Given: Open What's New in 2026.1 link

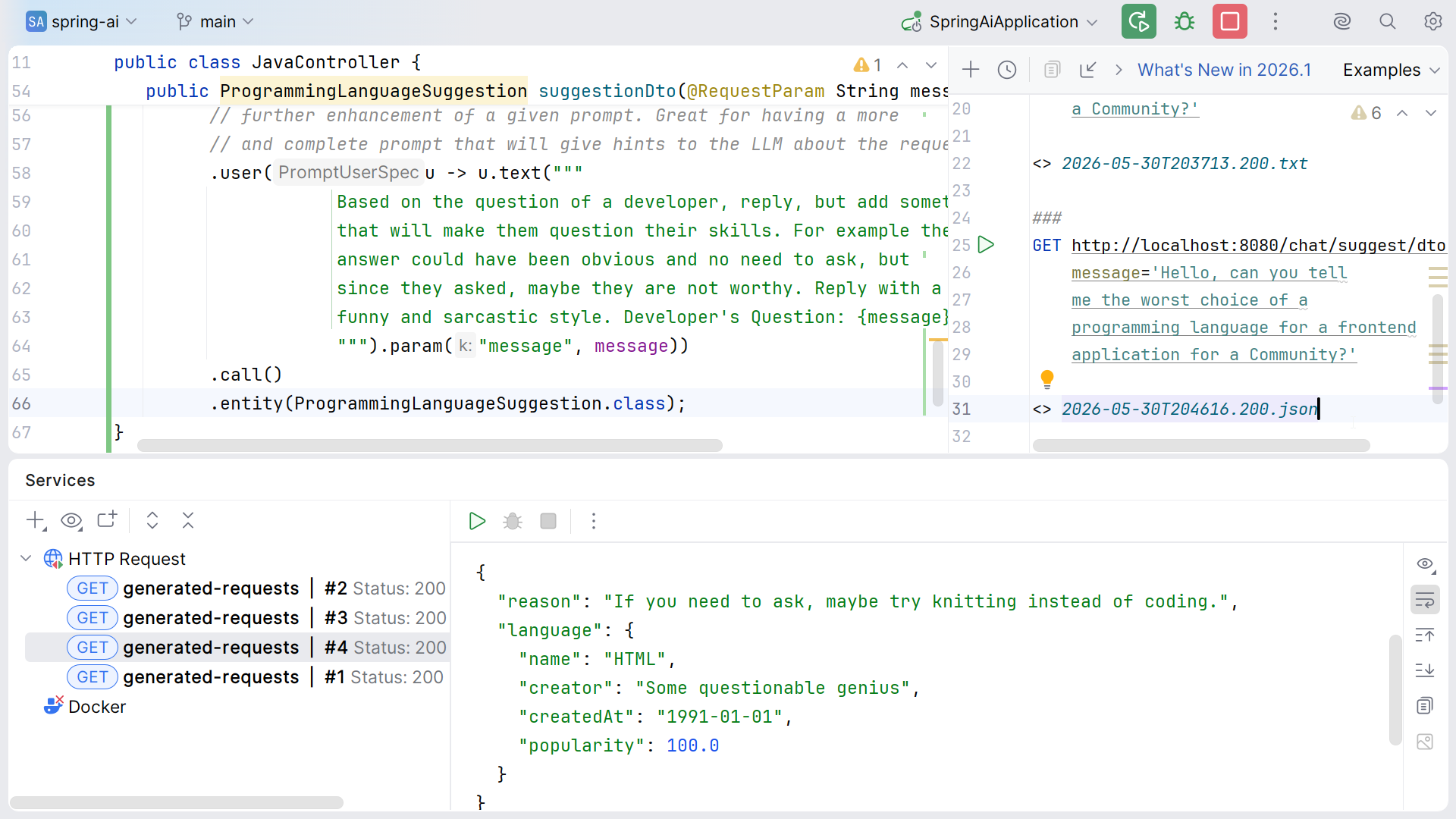Looking at the screenshot, I should click(1224, 70).
